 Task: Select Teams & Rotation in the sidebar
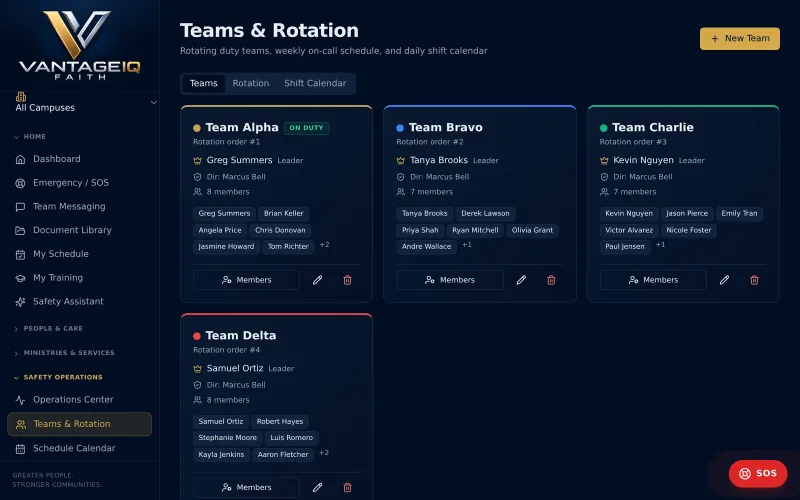(x=80, y=424)
